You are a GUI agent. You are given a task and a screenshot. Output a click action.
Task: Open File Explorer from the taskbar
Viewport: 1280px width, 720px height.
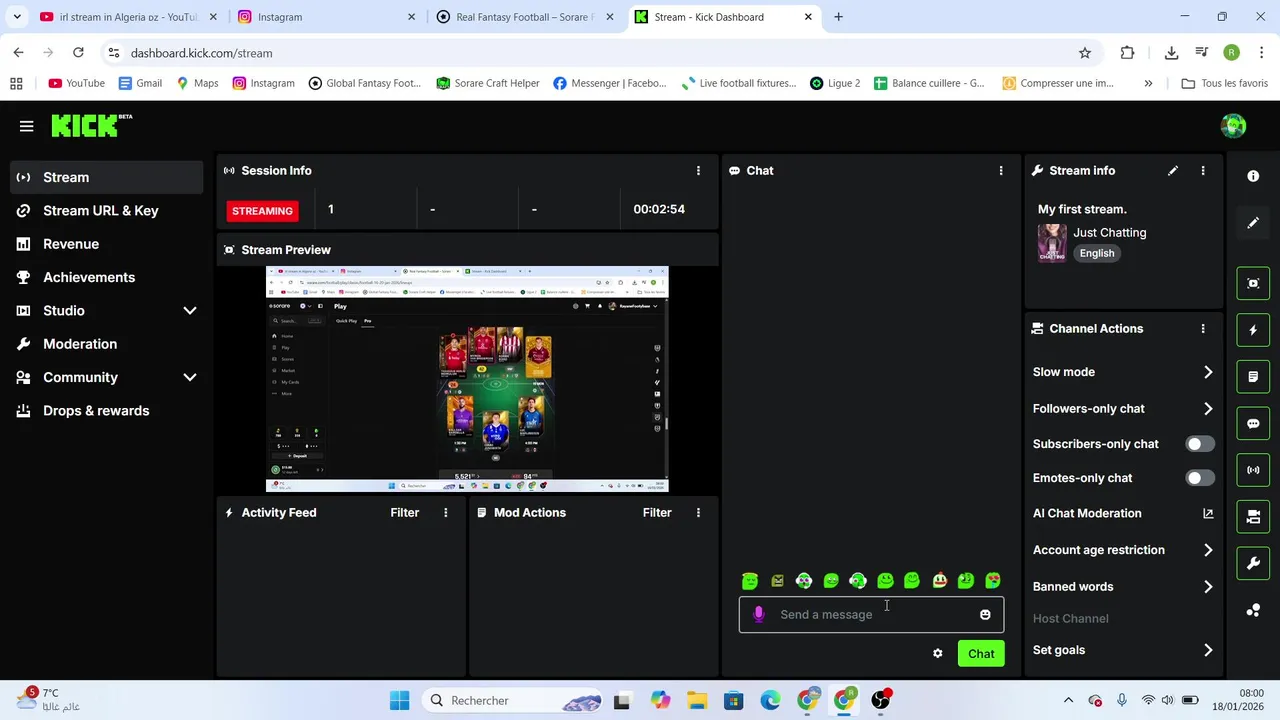696,701
